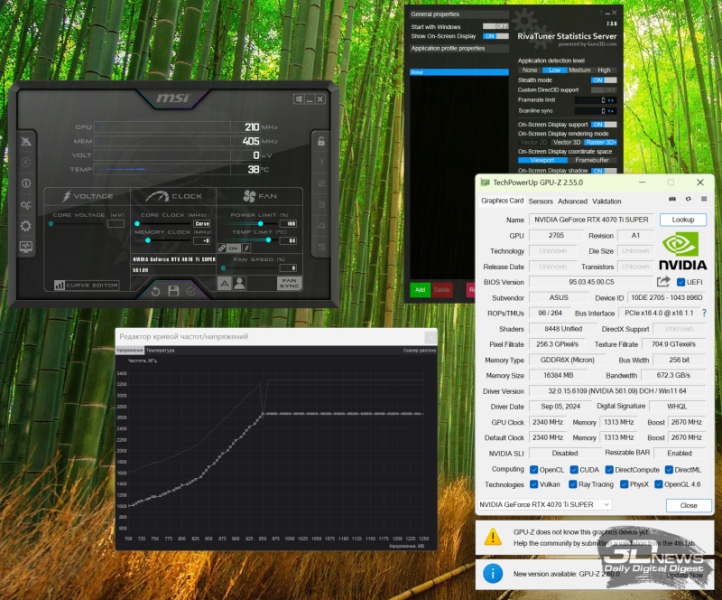Open the hardware monitor icon in Afterburner

26,247
